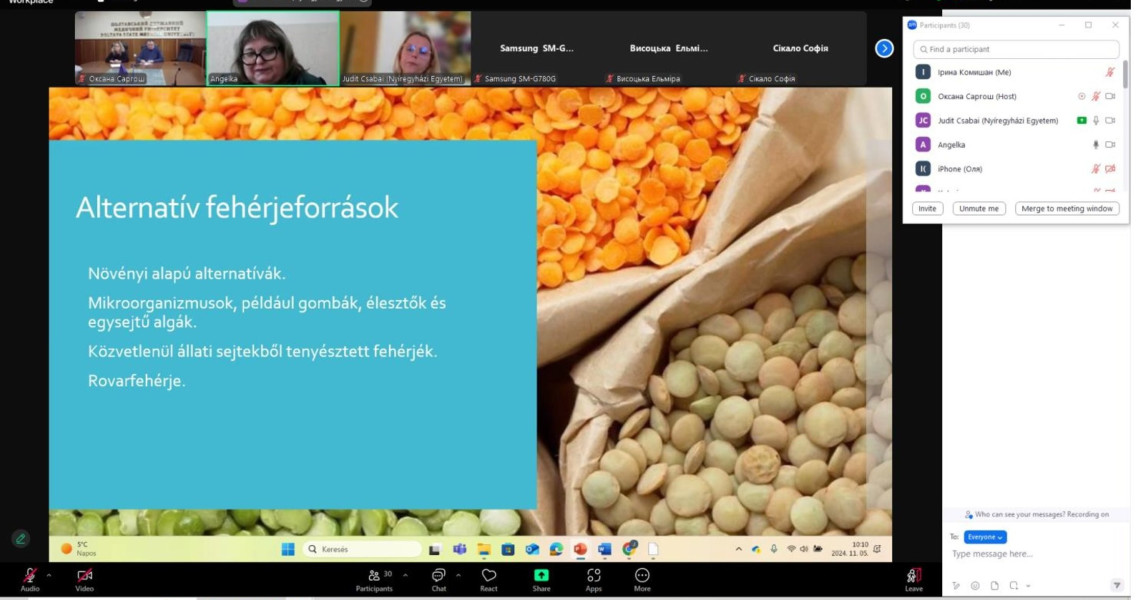Attach a file in chat
Viewport: 1140px width, 600px height.
(x=995, y=585)
